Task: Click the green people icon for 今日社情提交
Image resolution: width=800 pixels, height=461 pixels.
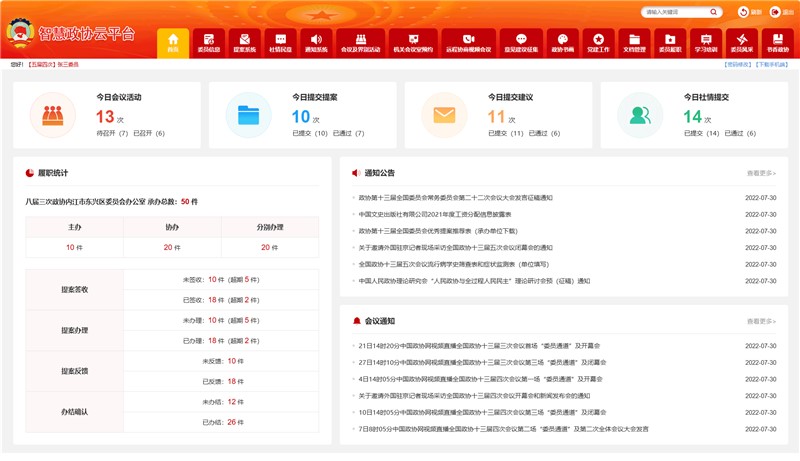Action: coord(640,115)
